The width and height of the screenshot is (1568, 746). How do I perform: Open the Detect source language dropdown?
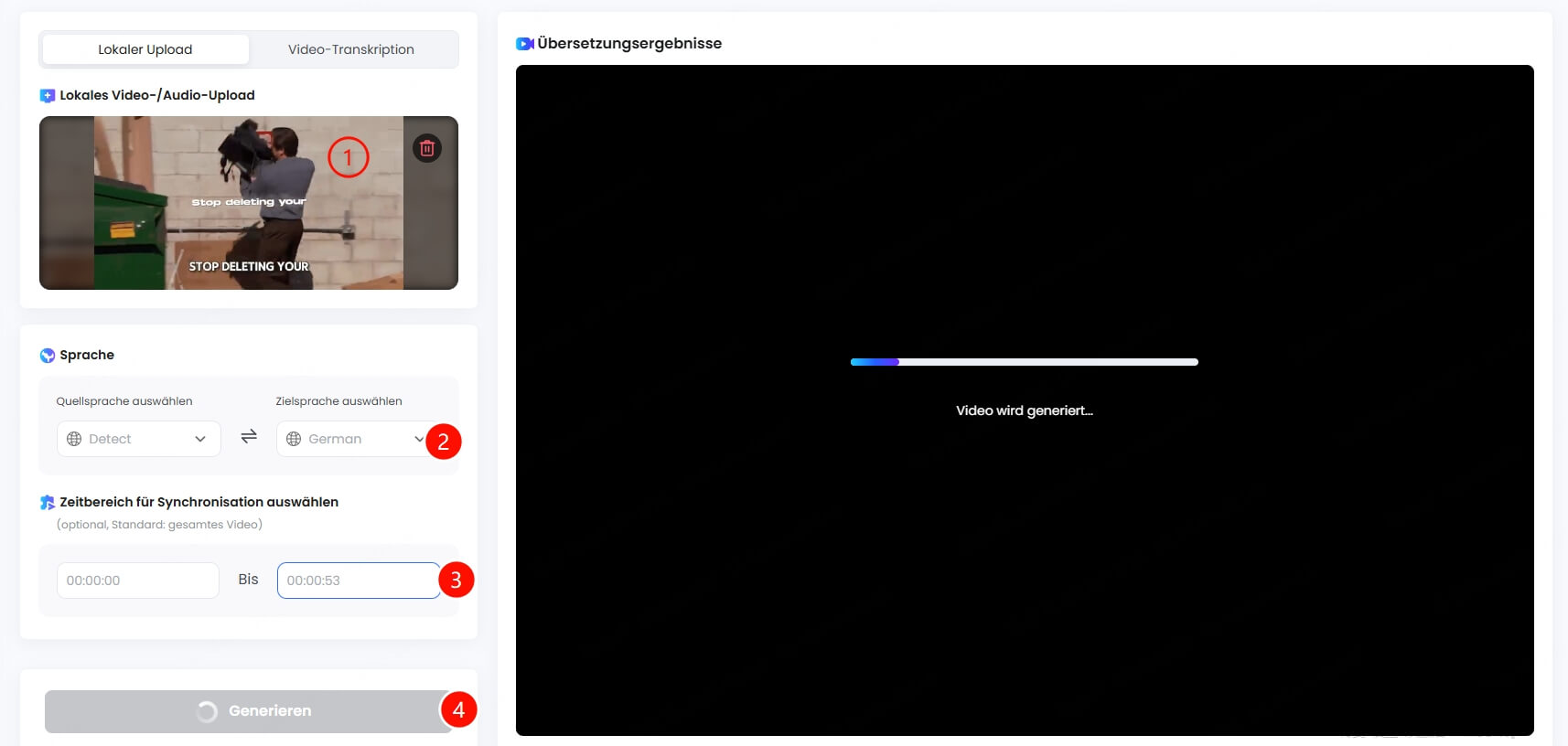click(x=138, y=439)
